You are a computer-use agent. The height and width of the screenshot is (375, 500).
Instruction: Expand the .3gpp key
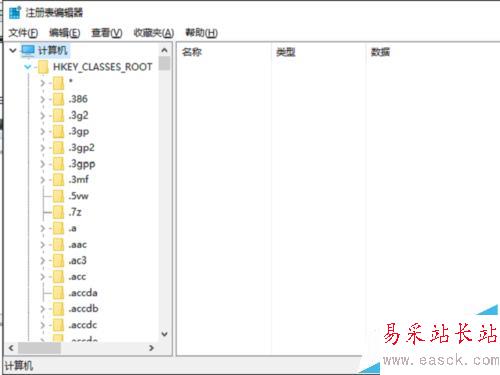(43, 164)
